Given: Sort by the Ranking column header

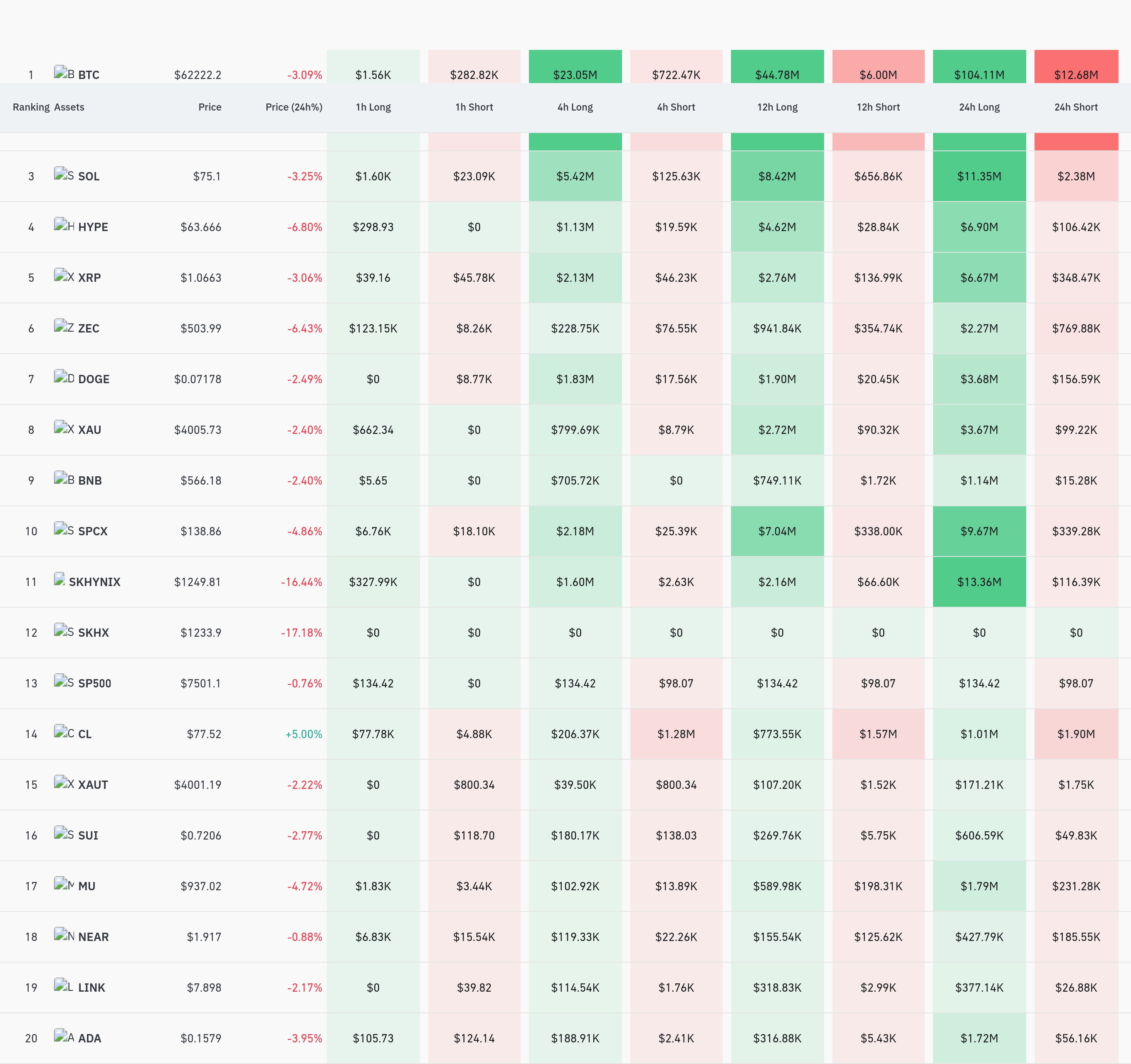Looking at the screenshot, I should (31, 107).
